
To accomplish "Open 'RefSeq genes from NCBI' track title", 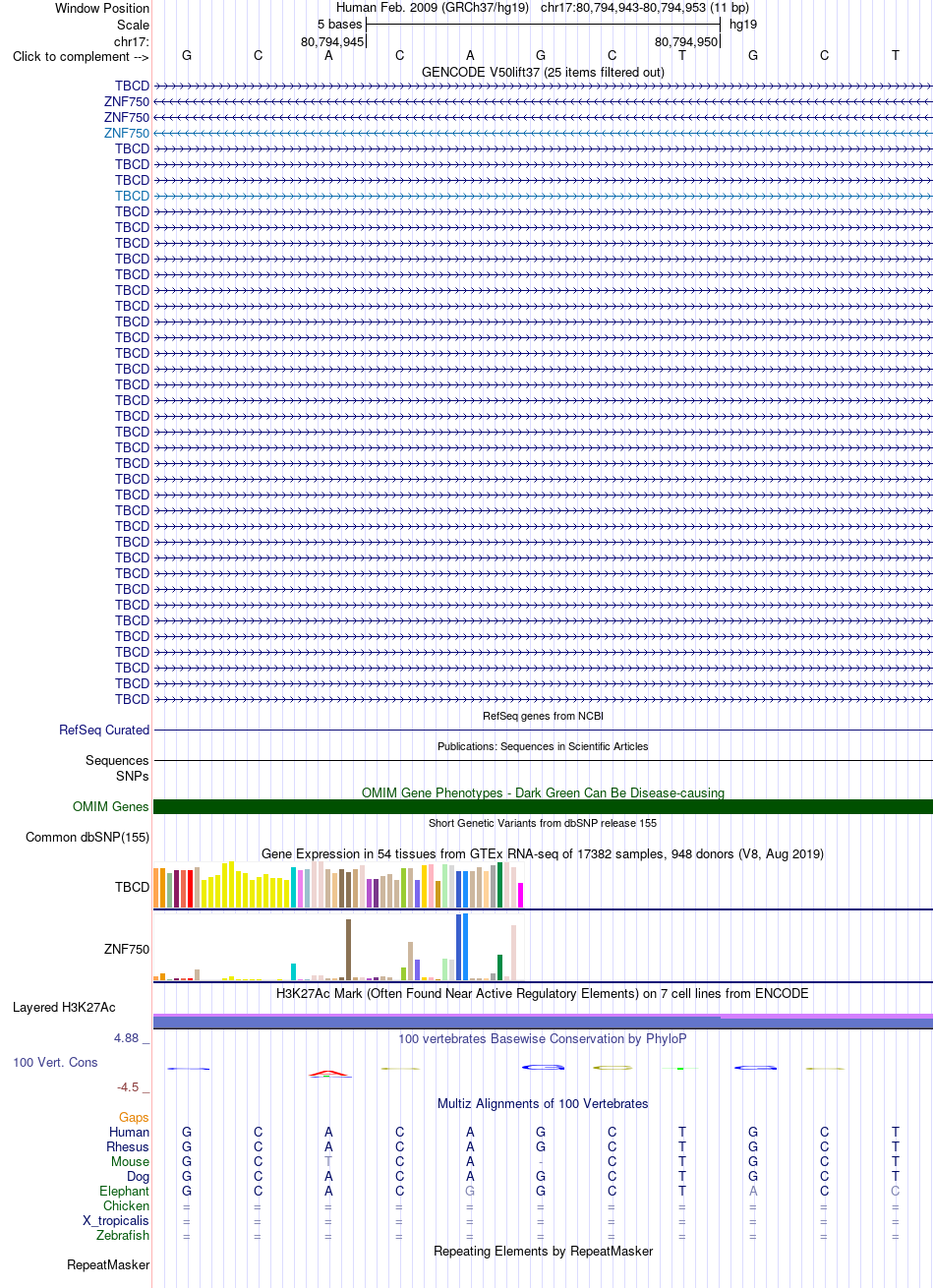I will (543, 716).
